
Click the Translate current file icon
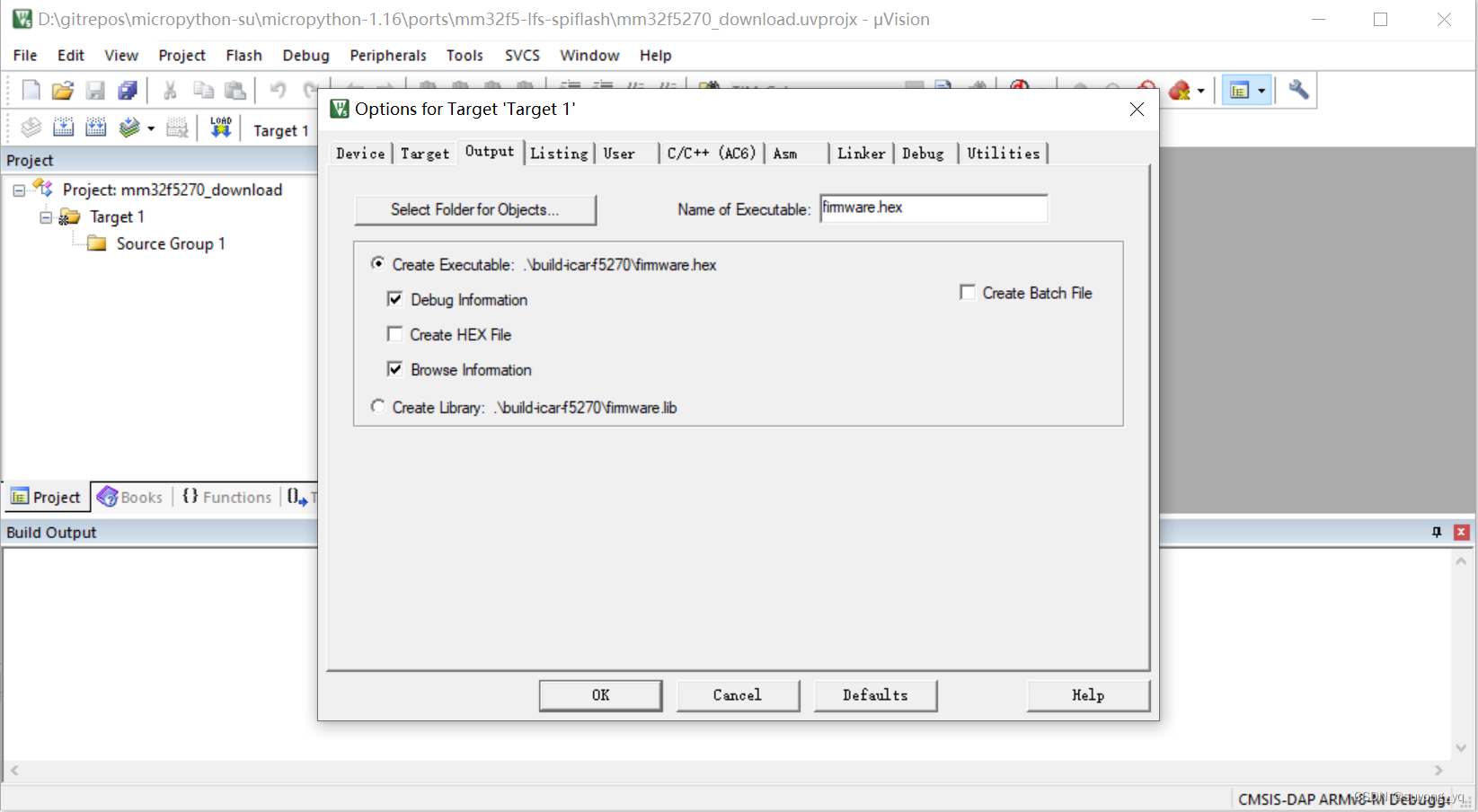click(31, 128)
